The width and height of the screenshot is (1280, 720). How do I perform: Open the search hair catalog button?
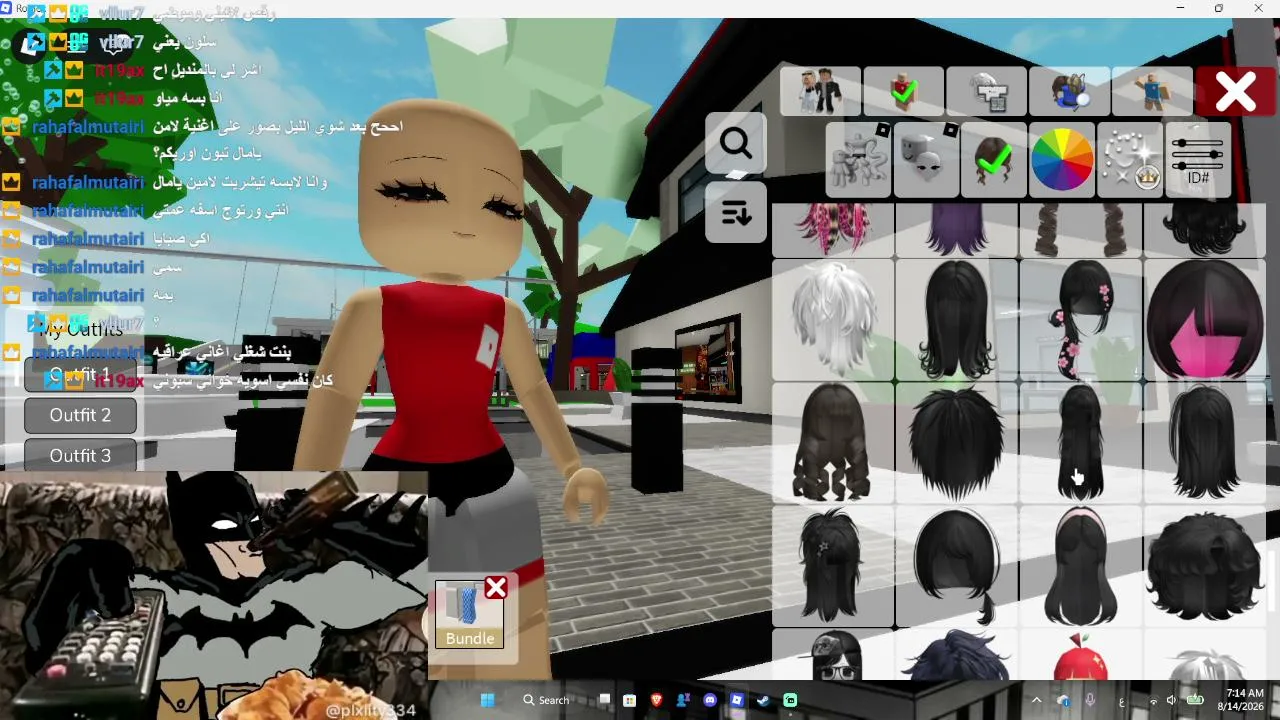tap(736, 144)
